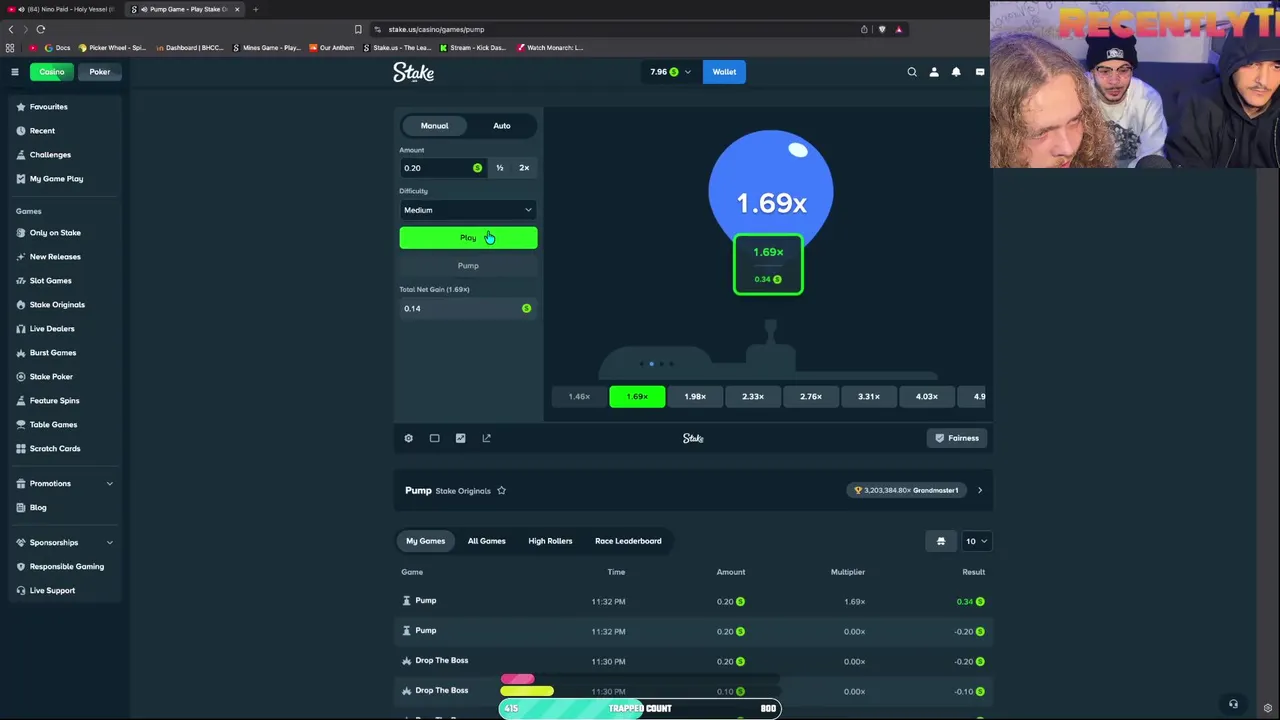Click the highlighted 1.69x multiplier step

pos(637,397)
